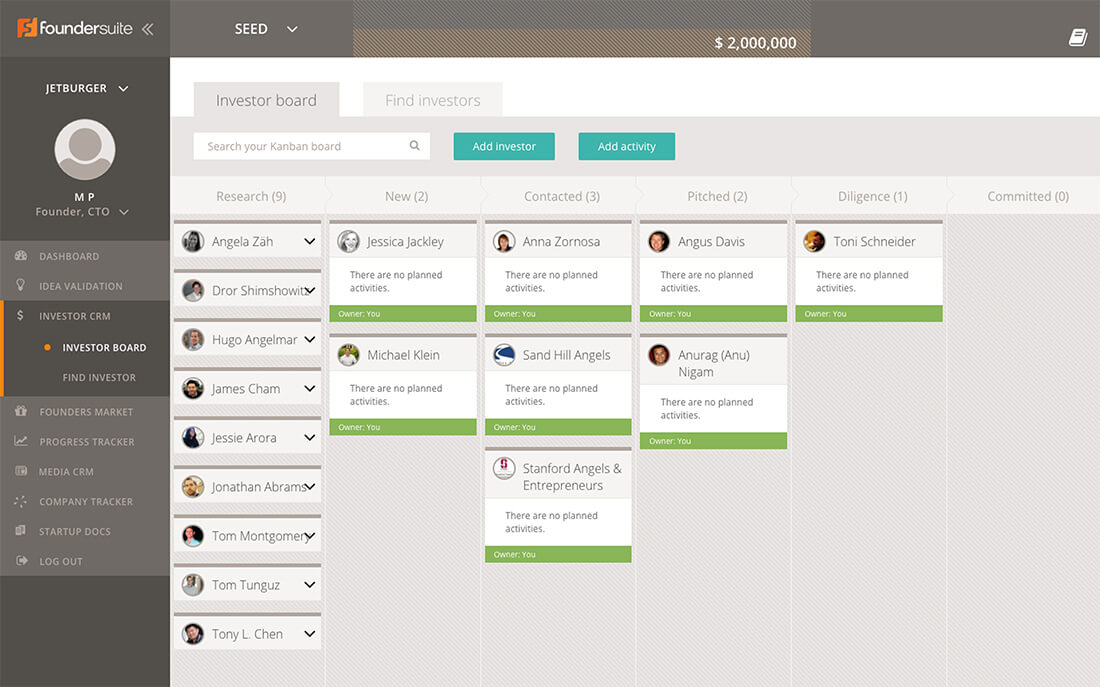This screenshot has height=687, width=1100.
Task: Click the Owner: You bar on Toni Schneider's card
Action: pos(868,313)
